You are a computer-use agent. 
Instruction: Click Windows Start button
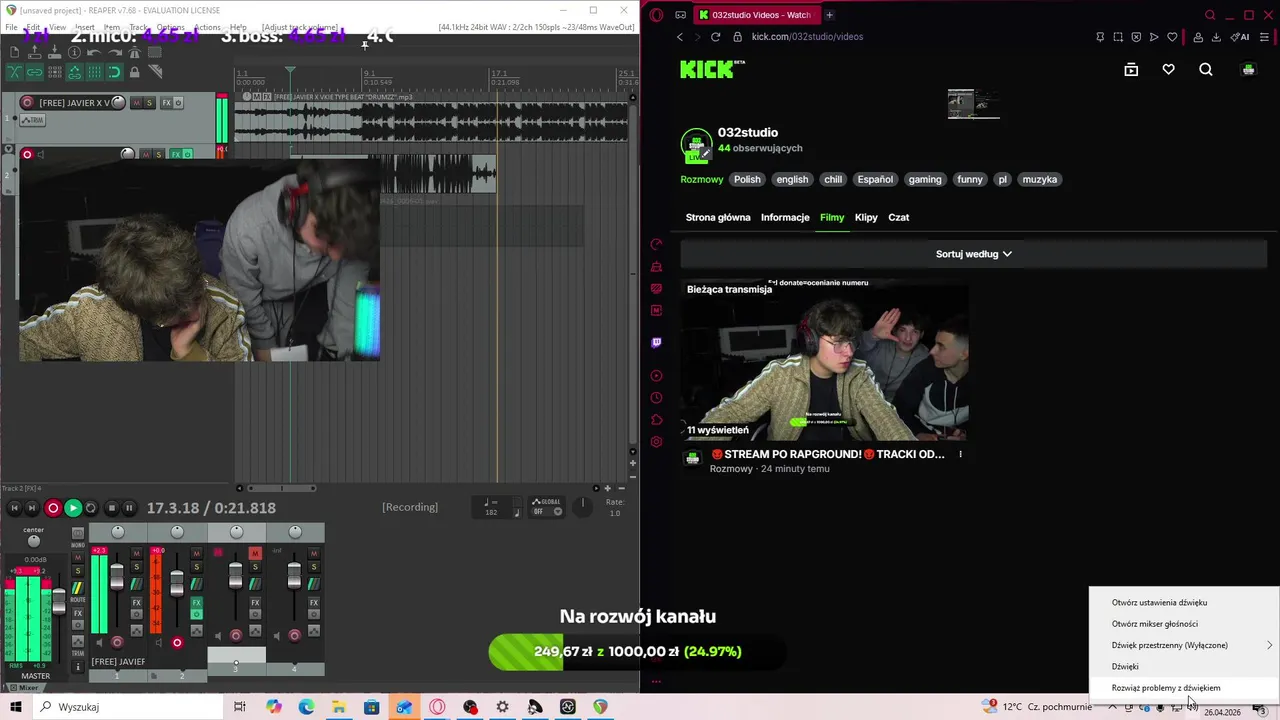tap(16, 707)
